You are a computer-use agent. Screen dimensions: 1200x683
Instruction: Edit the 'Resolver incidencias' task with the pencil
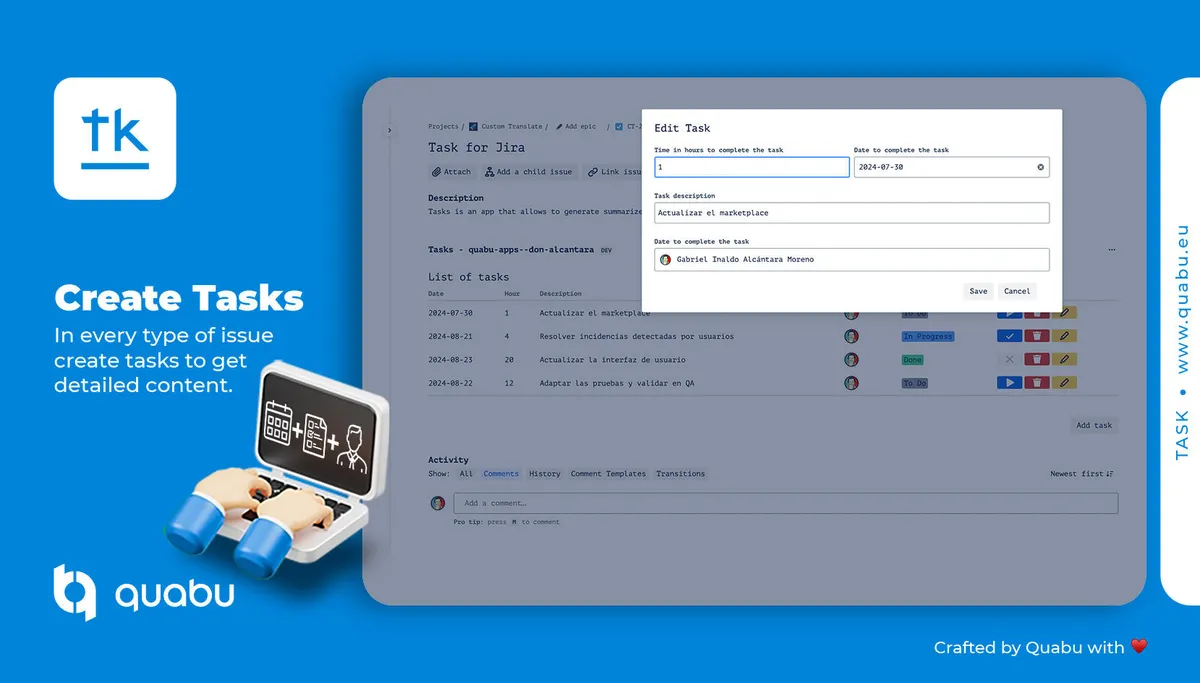pyautogui.click(x=1065, y=336)
